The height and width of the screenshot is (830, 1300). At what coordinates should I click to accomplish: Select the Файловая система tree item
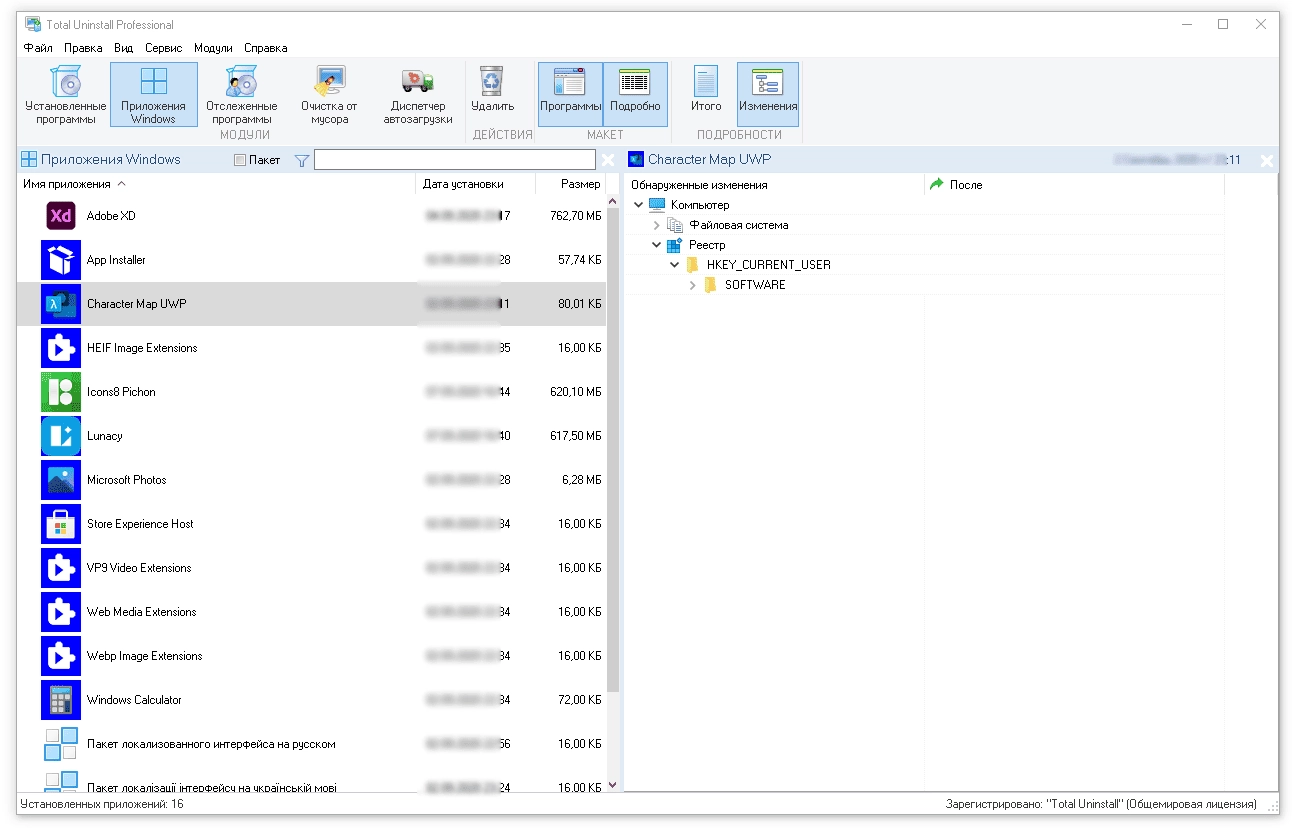tap(738, 225)
